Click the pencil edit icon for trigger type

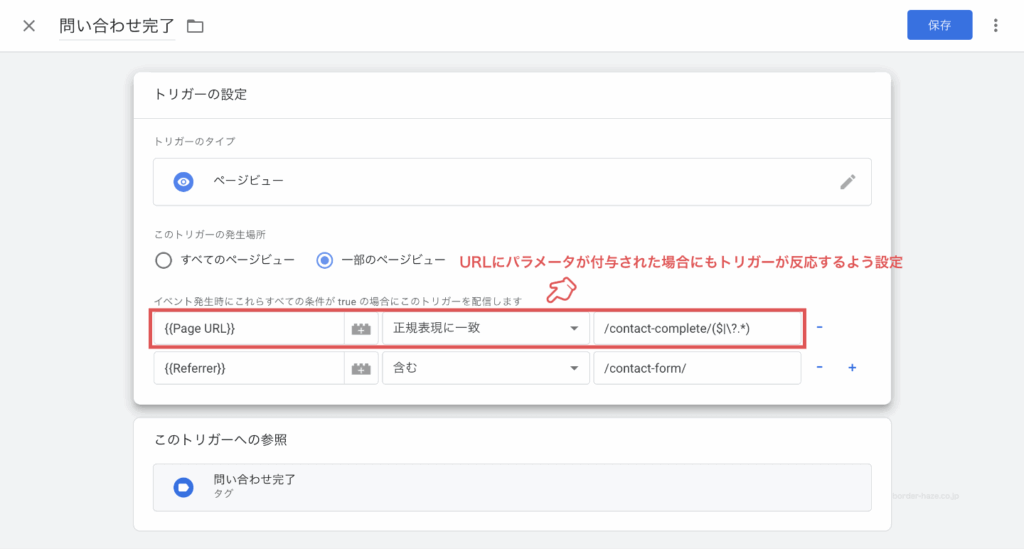coord(847,182)
